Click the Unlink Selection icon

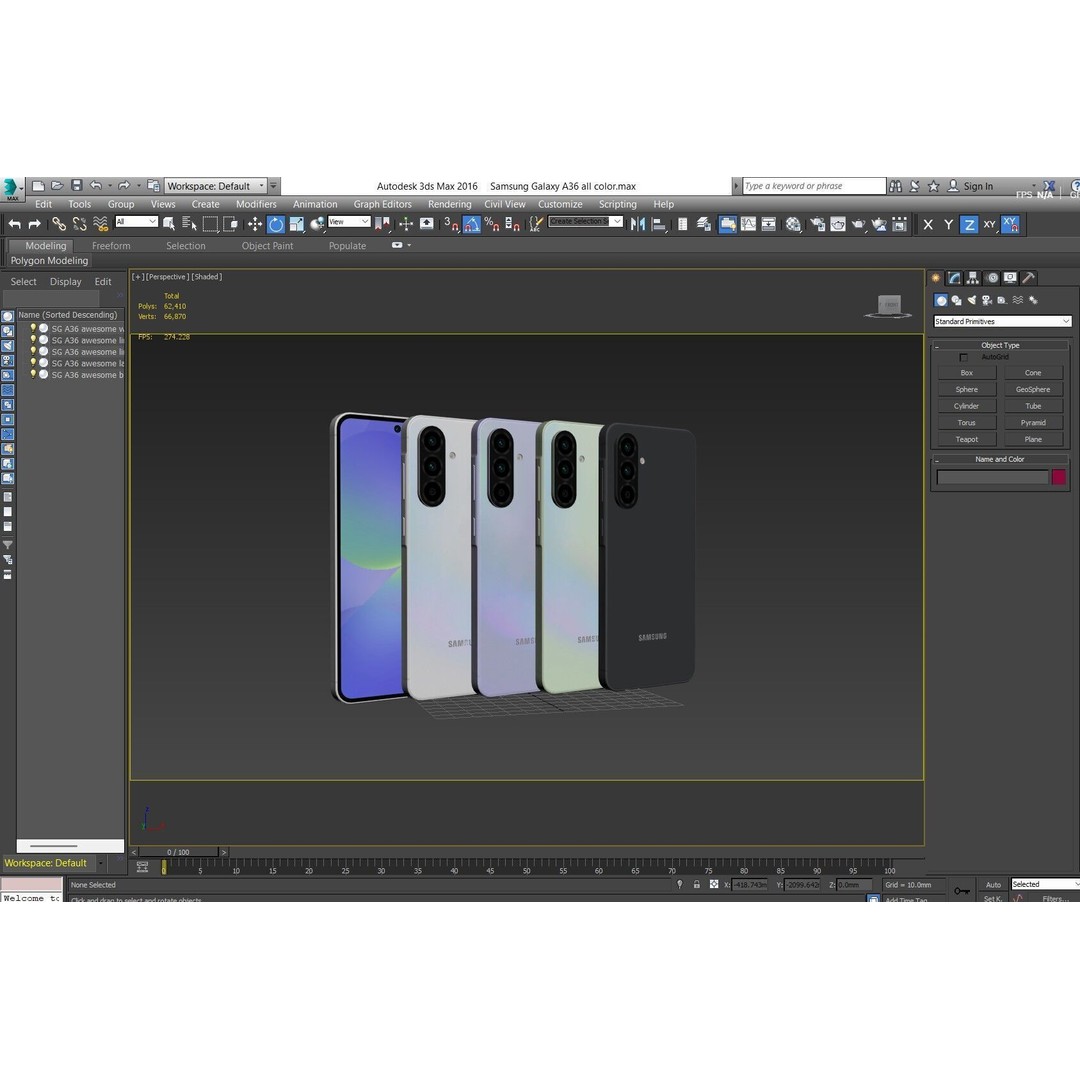tap(80, 224)
